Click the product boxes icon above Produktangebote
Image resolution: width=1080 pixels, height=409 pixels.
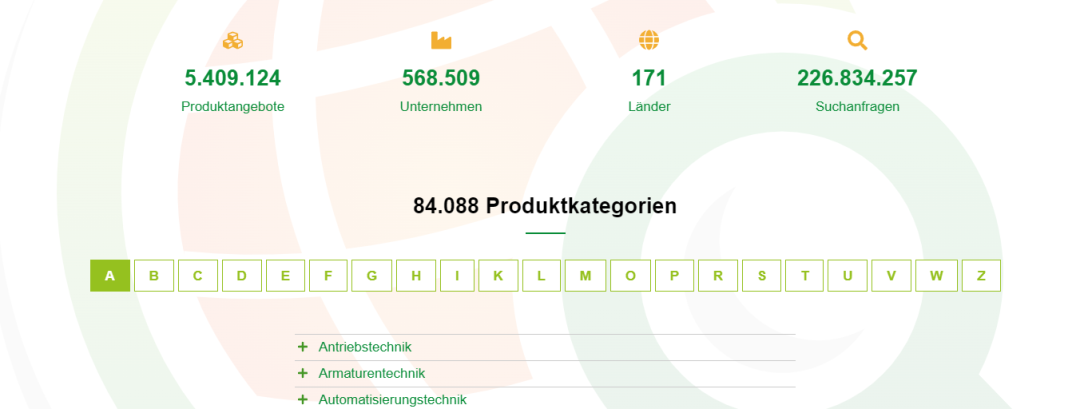233,41
